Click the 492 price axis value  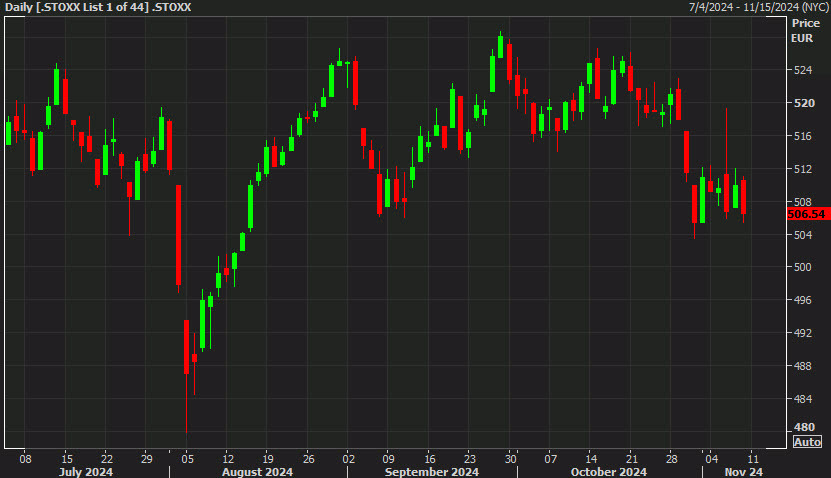coord(803,333)
